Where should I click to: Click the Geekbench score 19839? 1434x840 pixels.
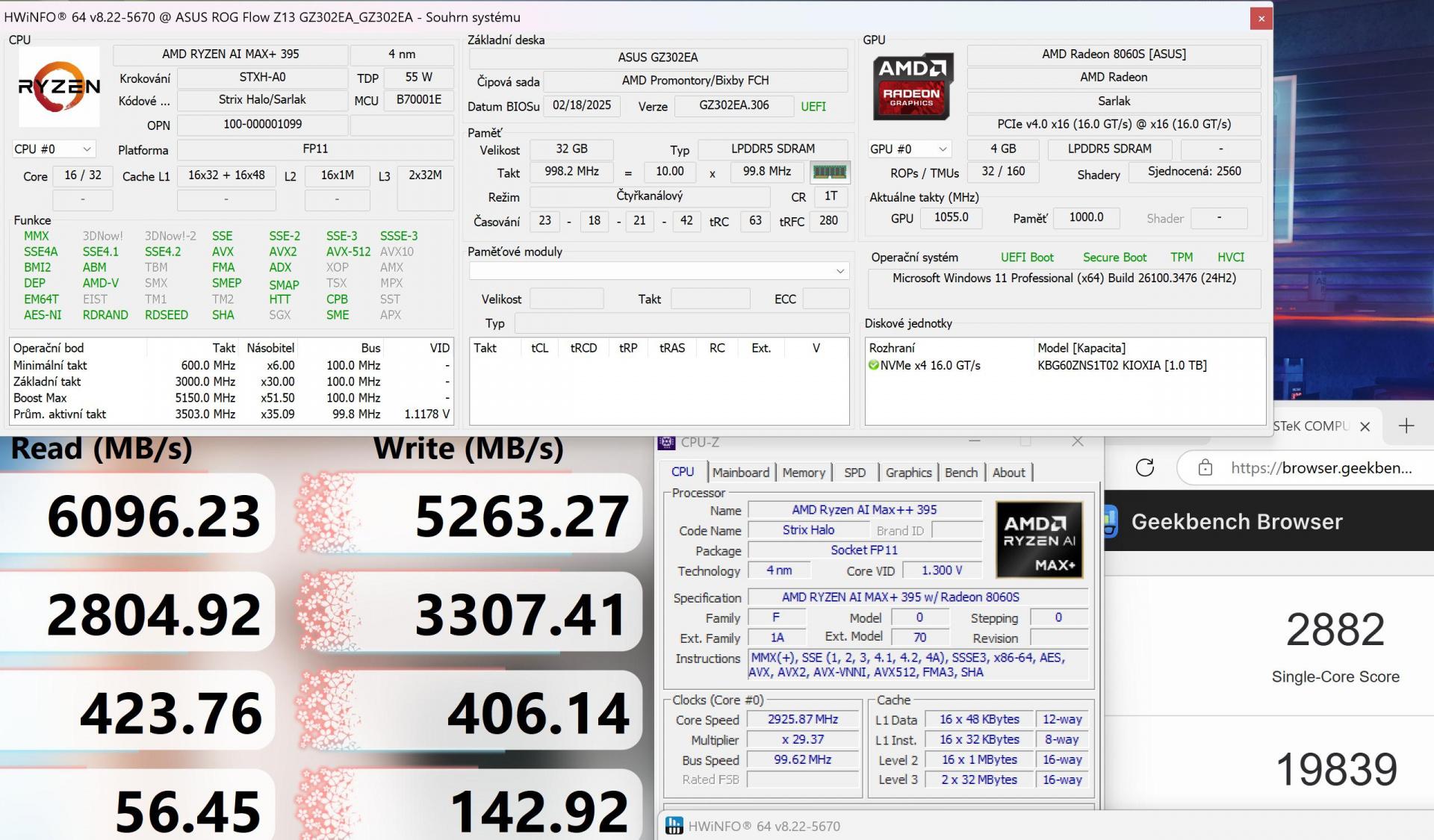point(1336,770)
